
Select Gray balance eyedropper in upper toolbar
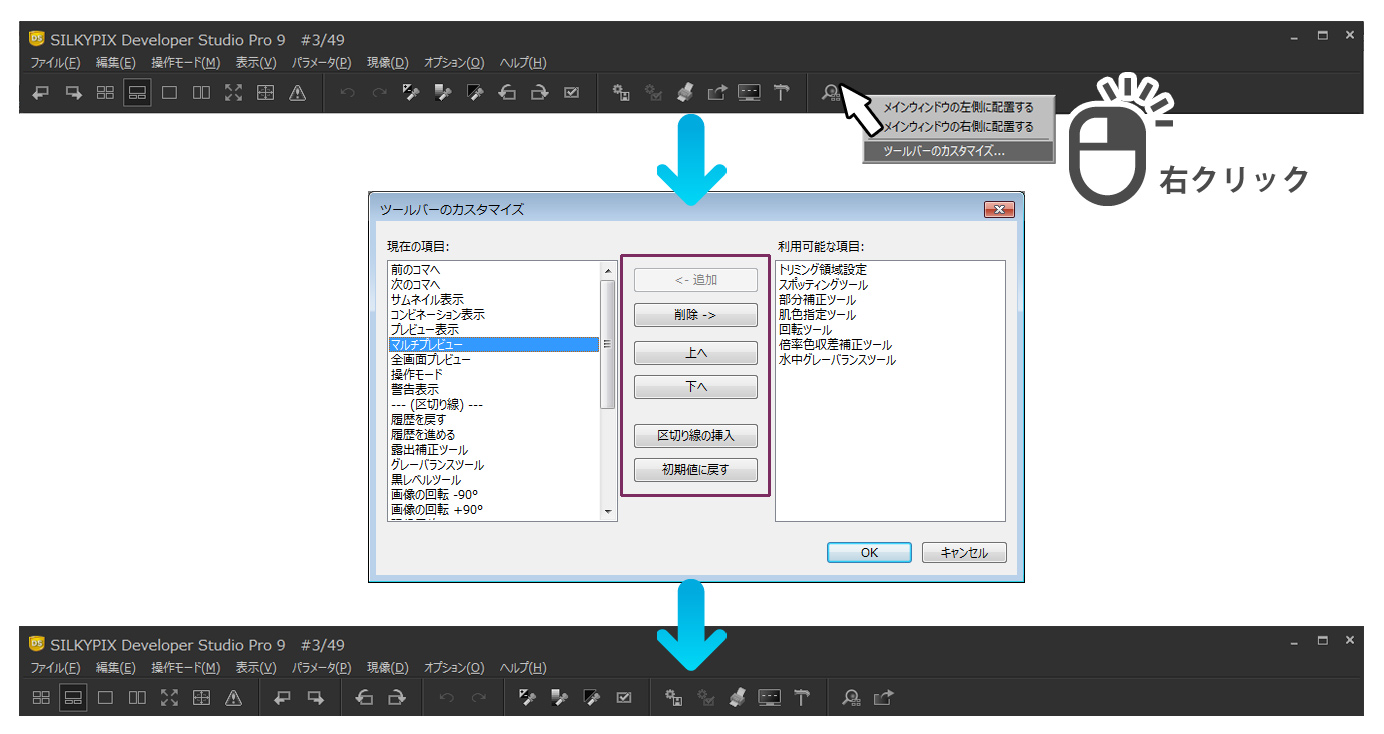pyautogui.click(x=443, y=93)
